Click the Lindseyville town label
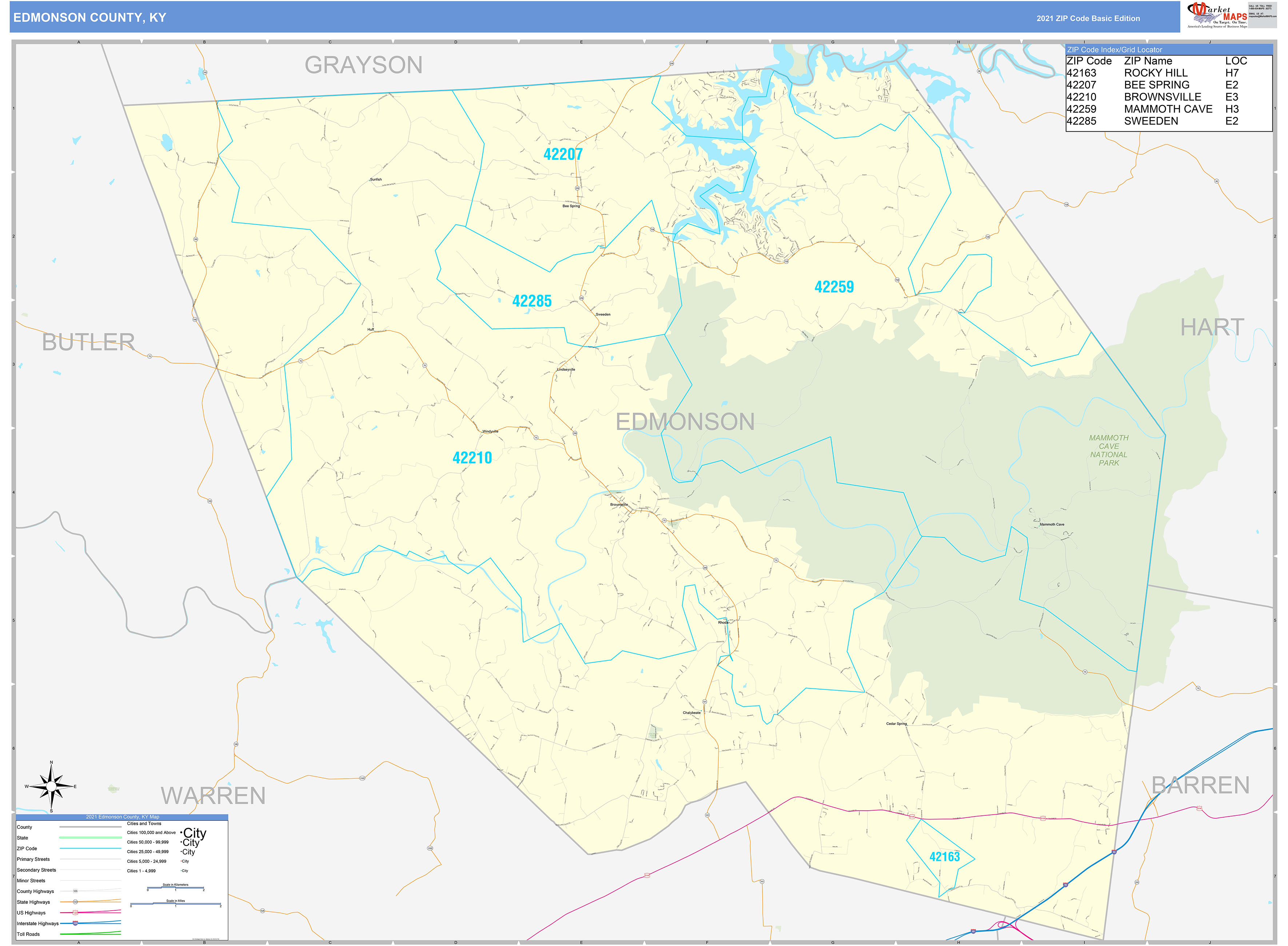Screen dimensions: 1288x946 pyautogui.click(x=566, y=369)
